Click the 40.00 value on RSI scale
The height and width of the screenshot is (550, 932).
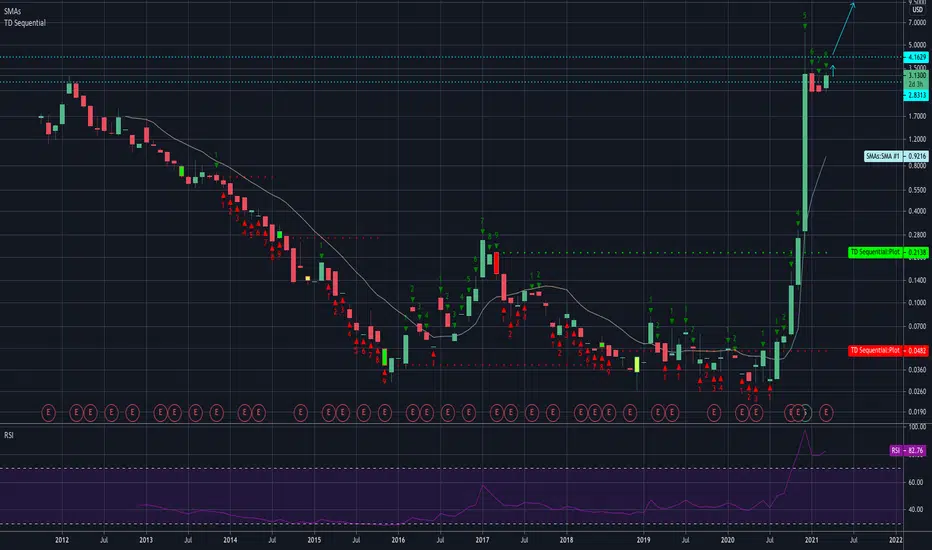[915, 510]
